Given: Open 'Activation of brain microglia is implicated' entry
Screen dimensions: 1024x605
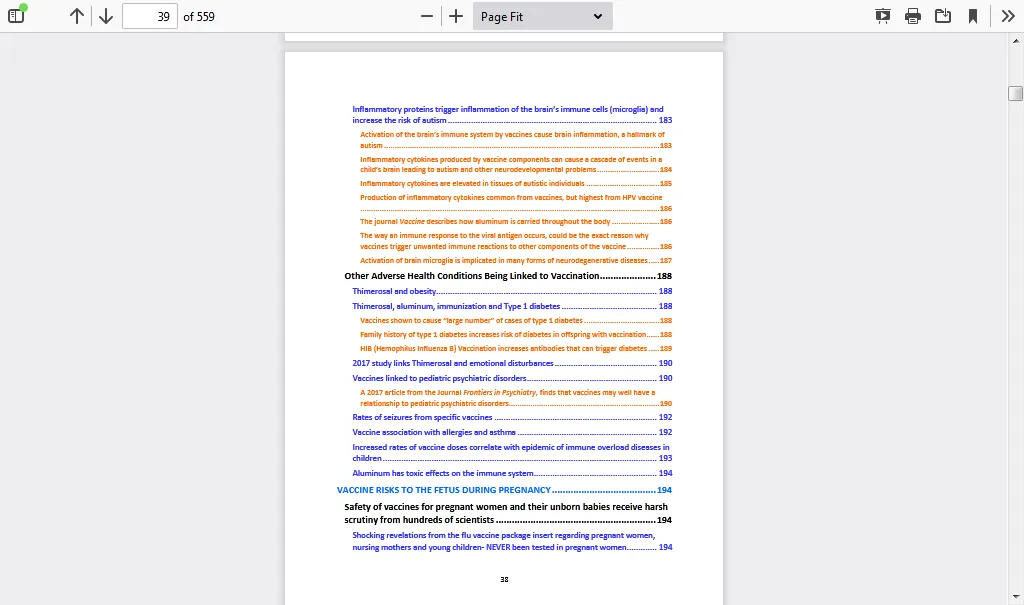Looking at the screenshot, I should click(x=516, y=260).
